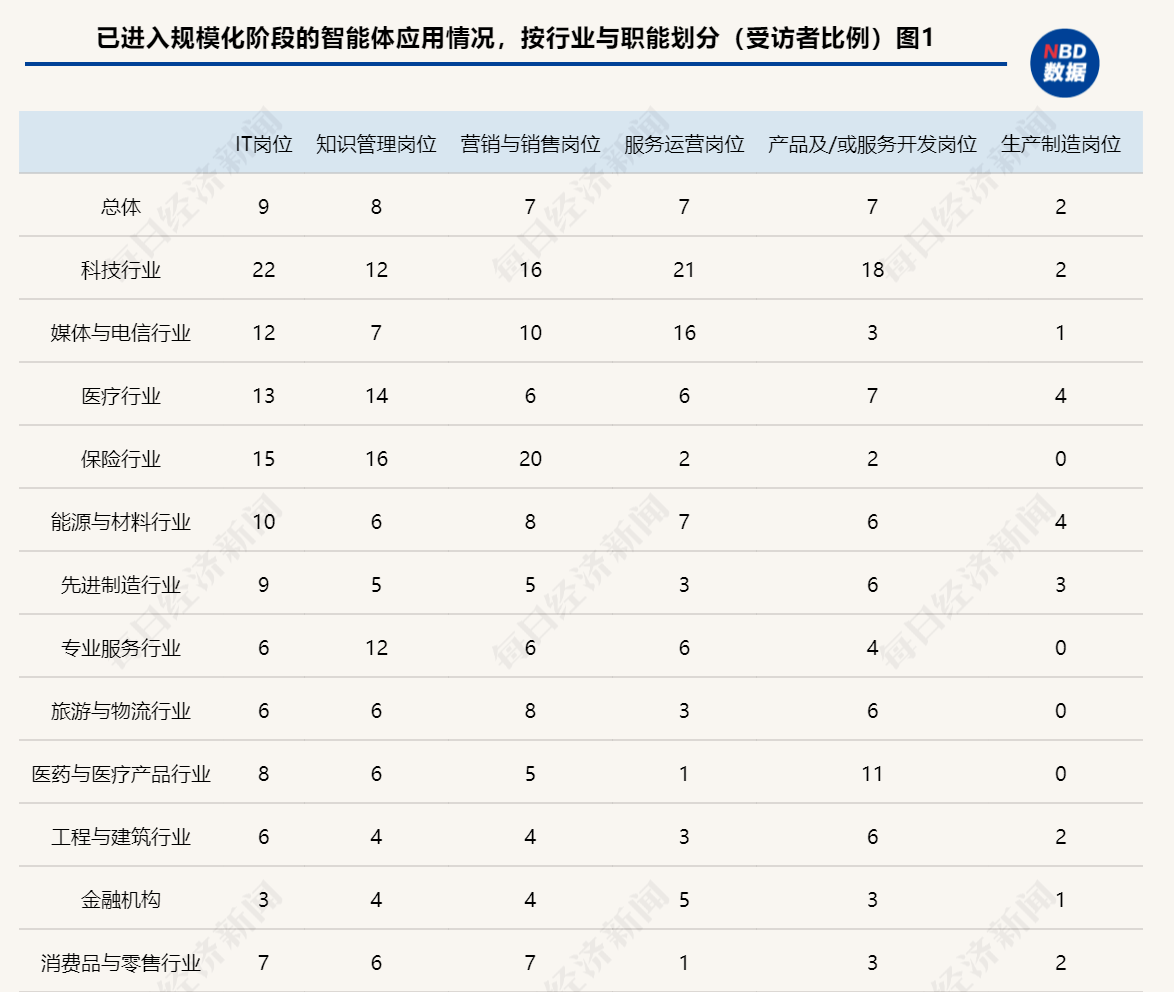Click the 金融机构 row label
This screenshot has width=1174, height=992.
[121, 900]
